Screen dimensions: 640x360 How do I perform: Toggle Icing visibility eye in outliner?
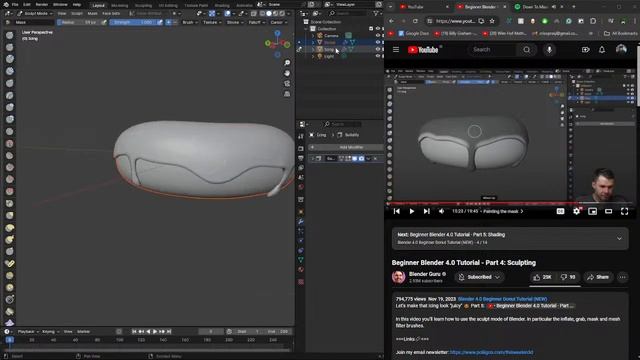coord(378,49)
